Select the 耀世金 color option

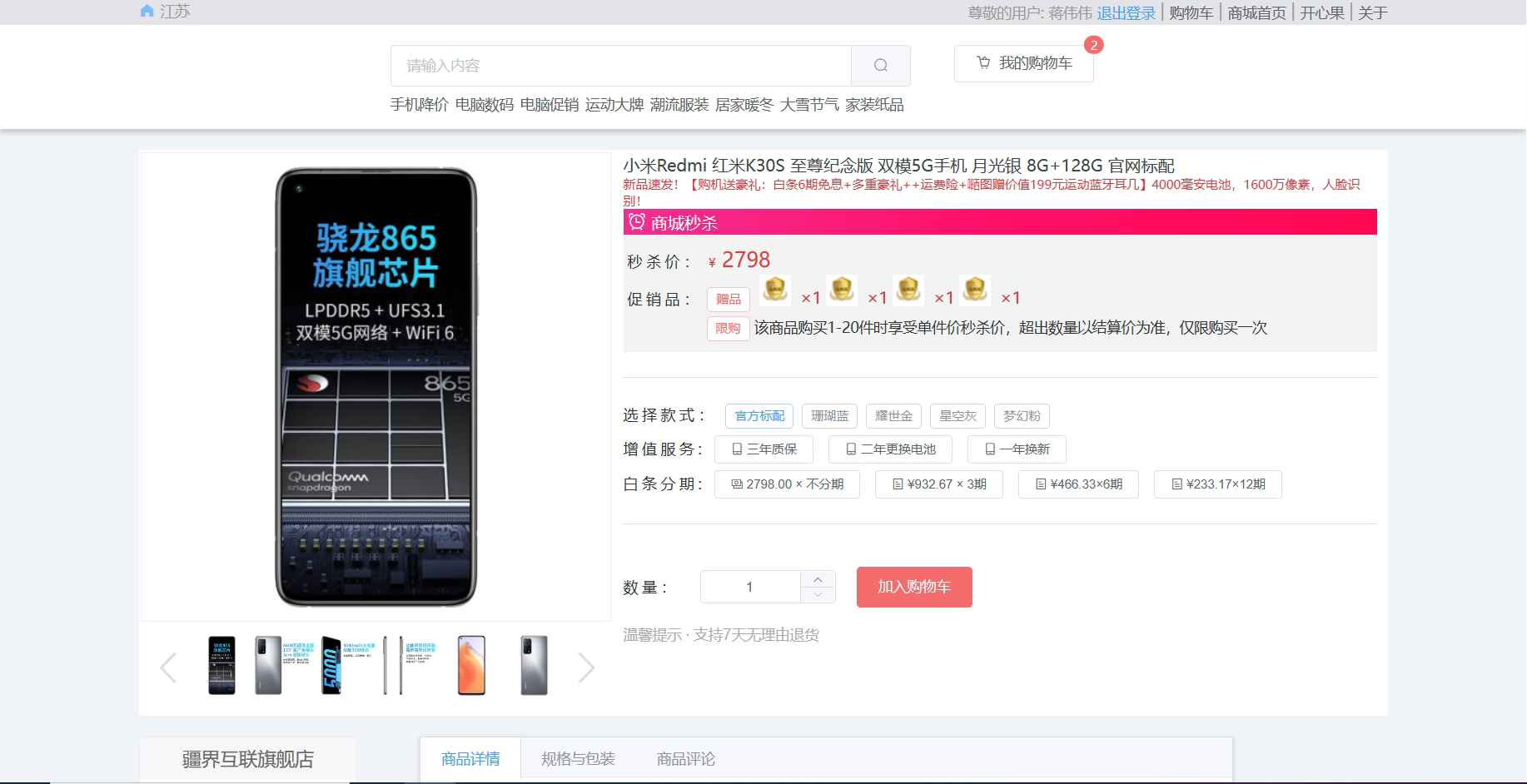(x=894, y=415)
